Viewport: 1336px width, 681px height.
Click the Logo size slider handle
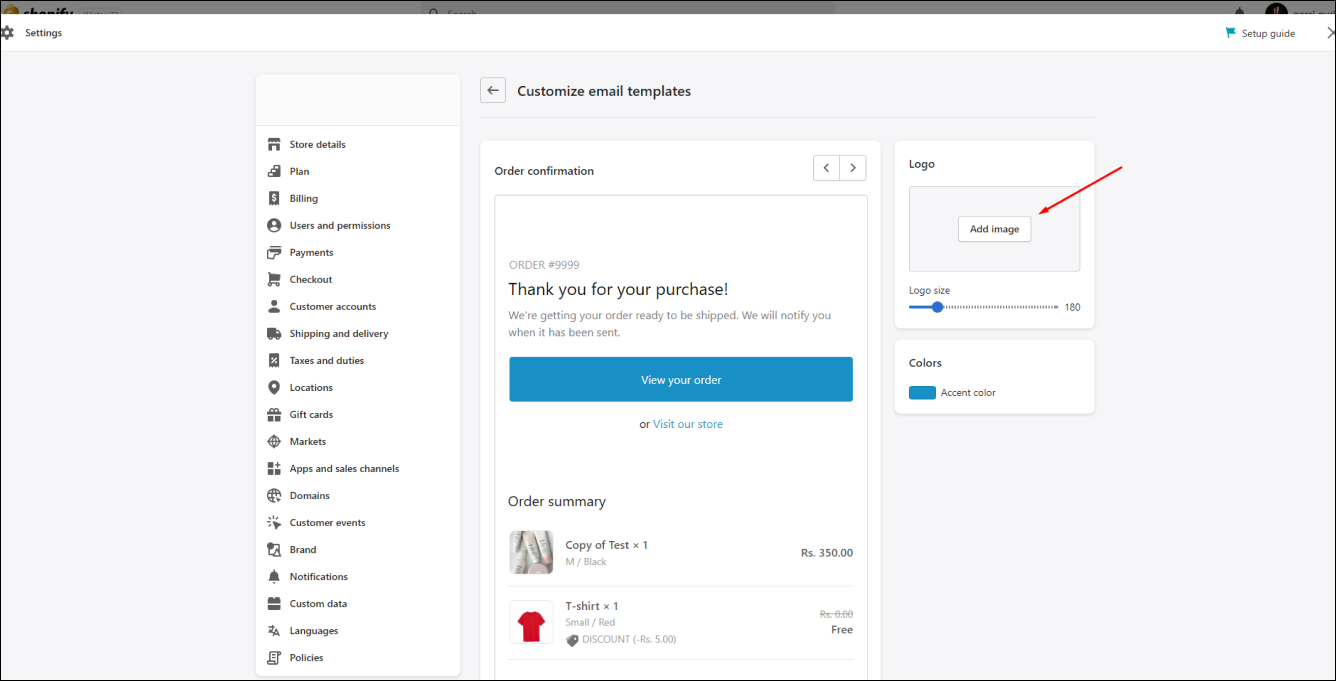[937, 307]
